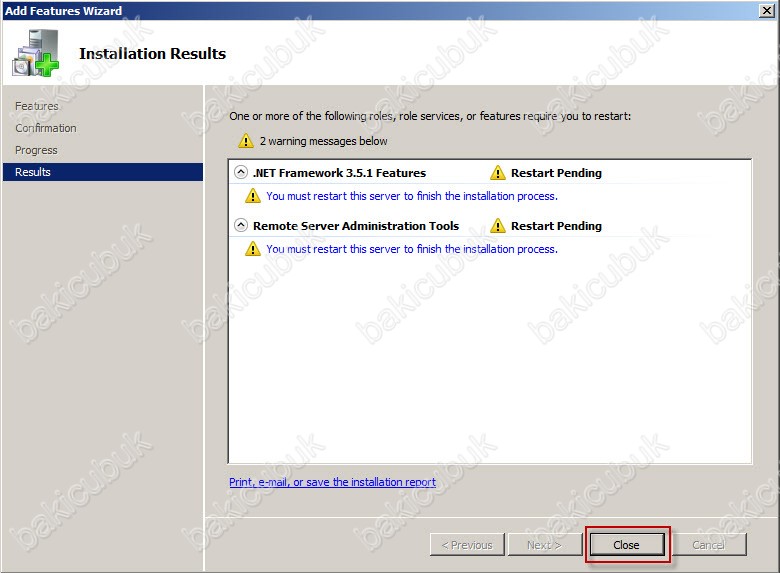Image resolution: width=780 pixels, height=573 pixels.
Task: Click the .NET Framework 3.5.1 Features heading
Action: click(x=339, y=172)
